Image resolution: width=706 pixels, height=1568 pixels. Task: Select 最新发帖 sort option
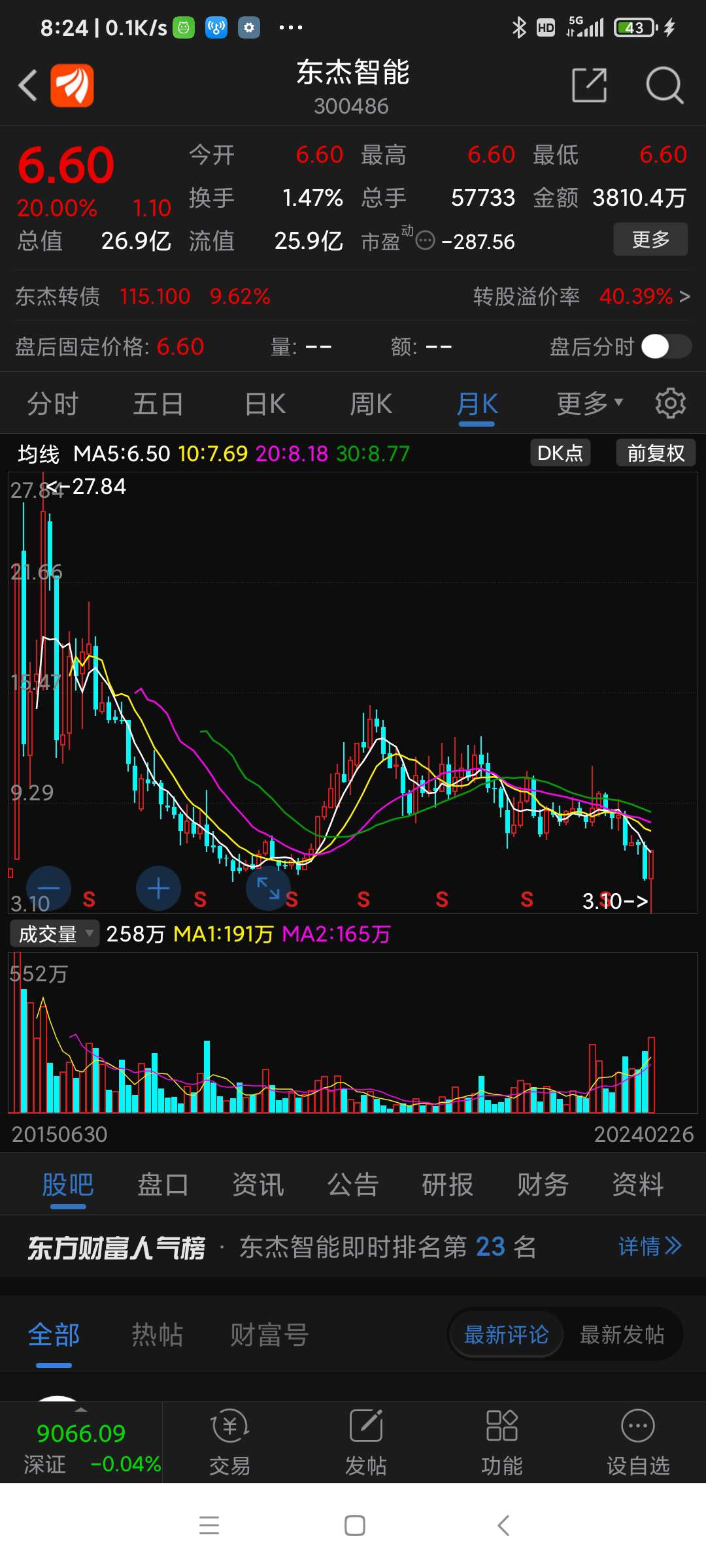pyautogui.click(x=622, y=1335)
